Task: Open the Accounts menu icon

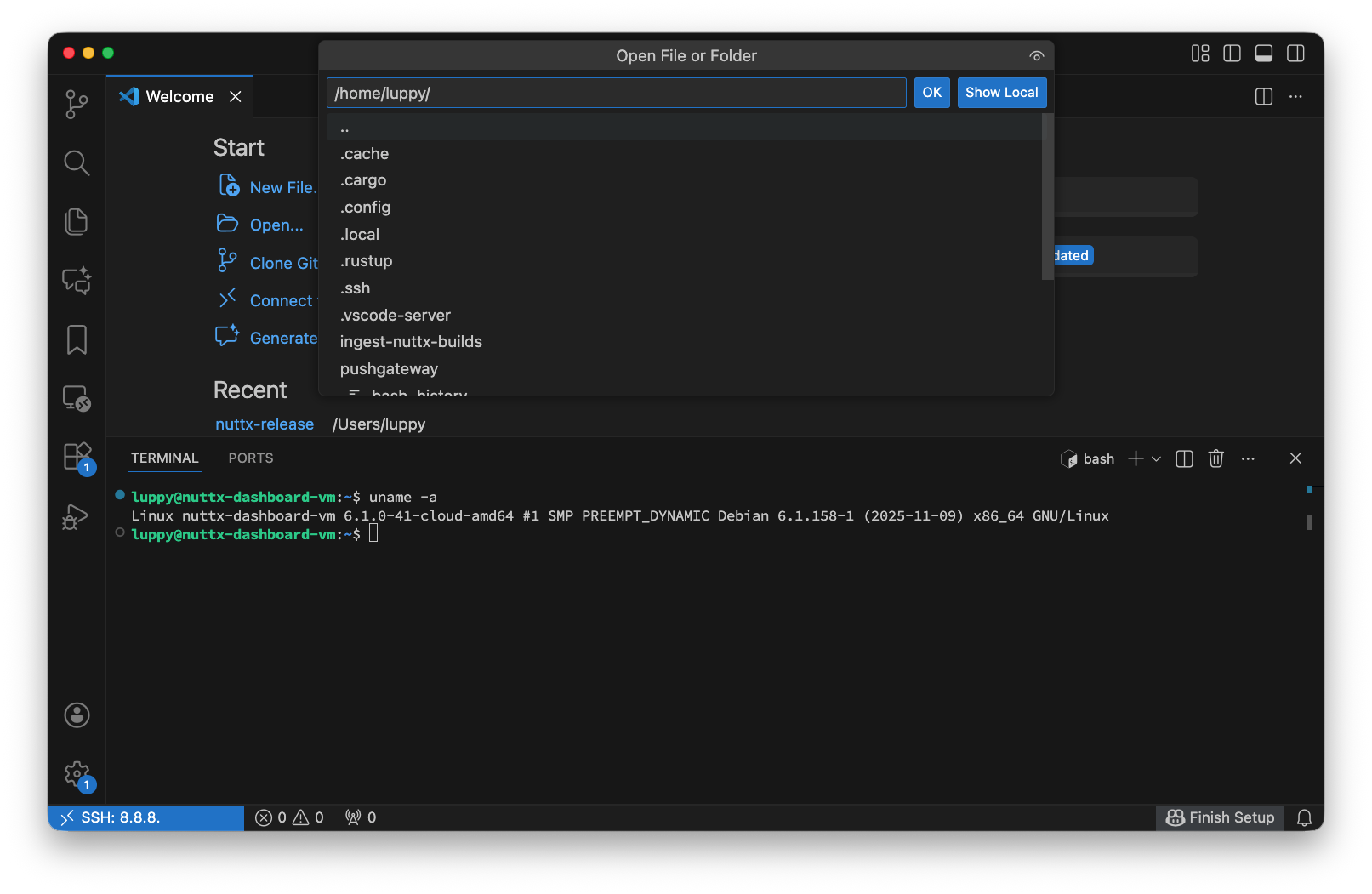Action: 77,715
